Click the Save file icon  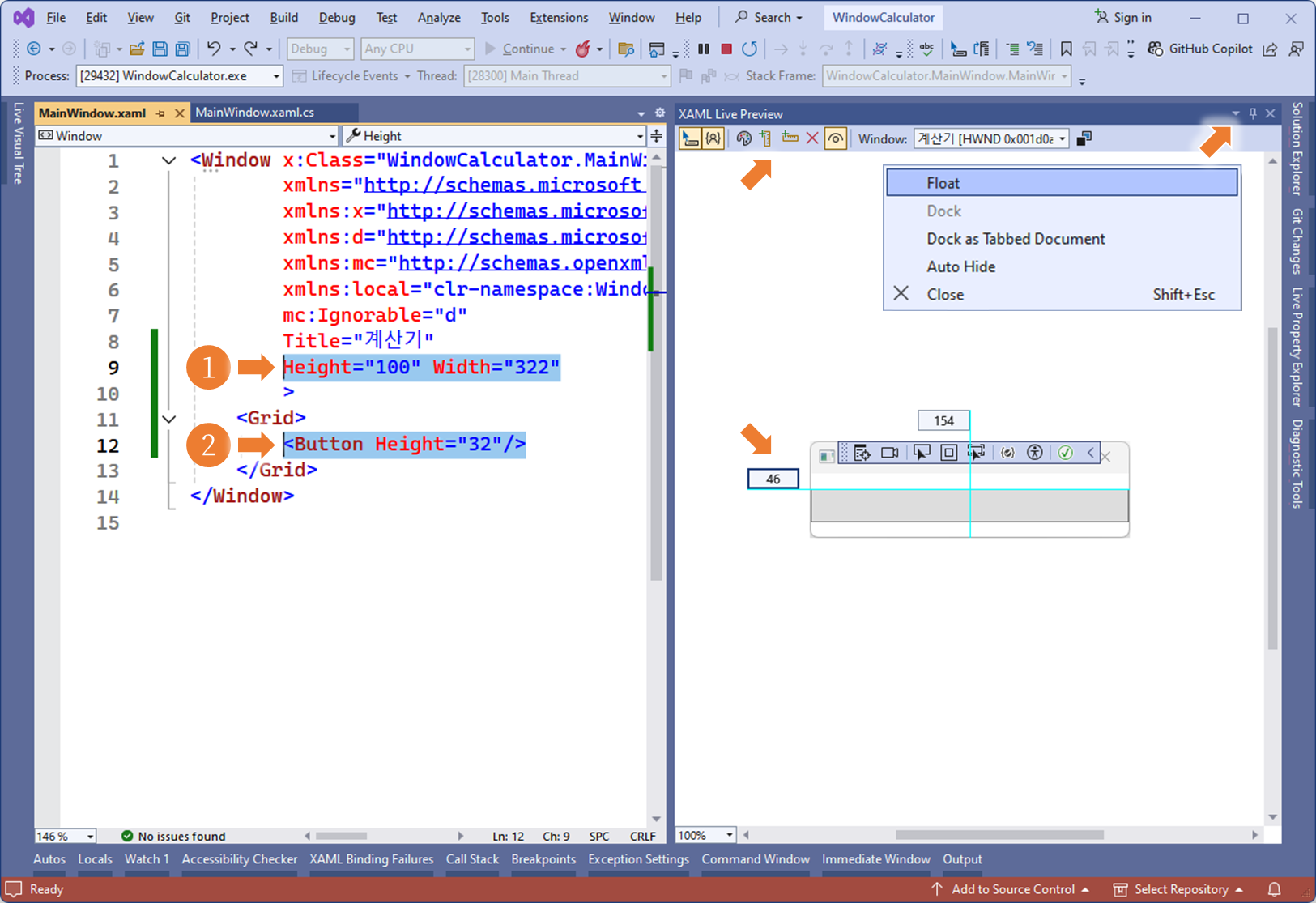click(160, 49)
